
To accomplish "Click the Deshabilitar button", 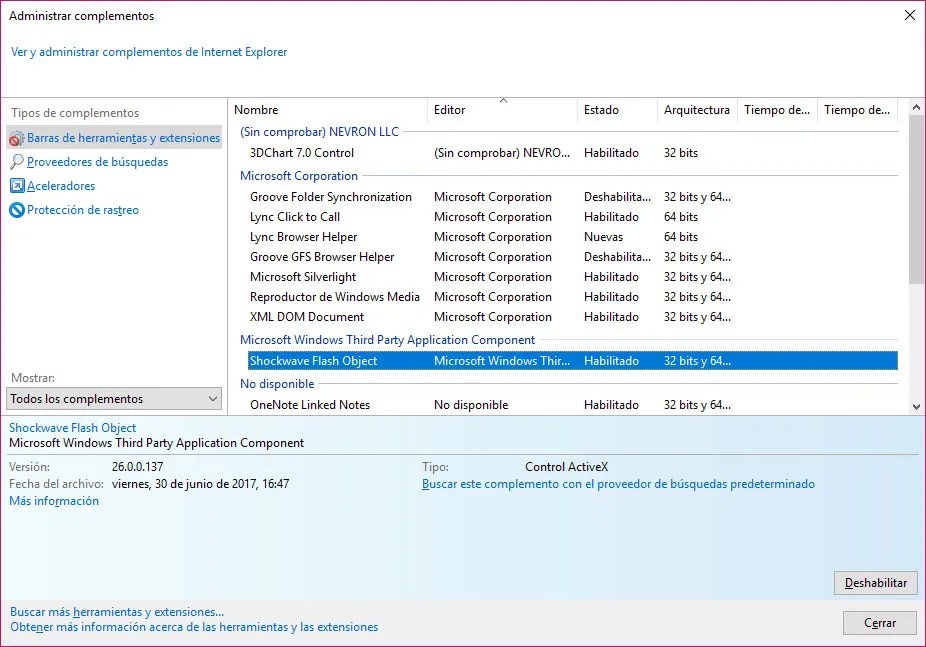I will 875,583.
